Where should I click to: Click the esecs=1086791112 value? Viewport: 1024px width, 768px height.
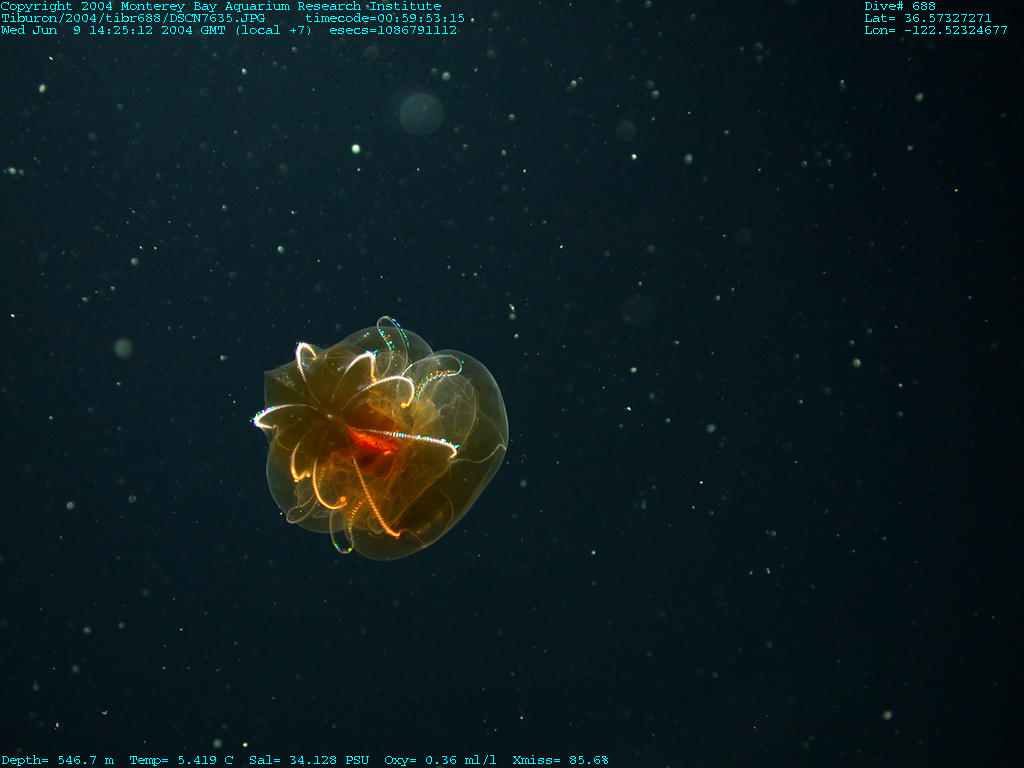point(393,30)
